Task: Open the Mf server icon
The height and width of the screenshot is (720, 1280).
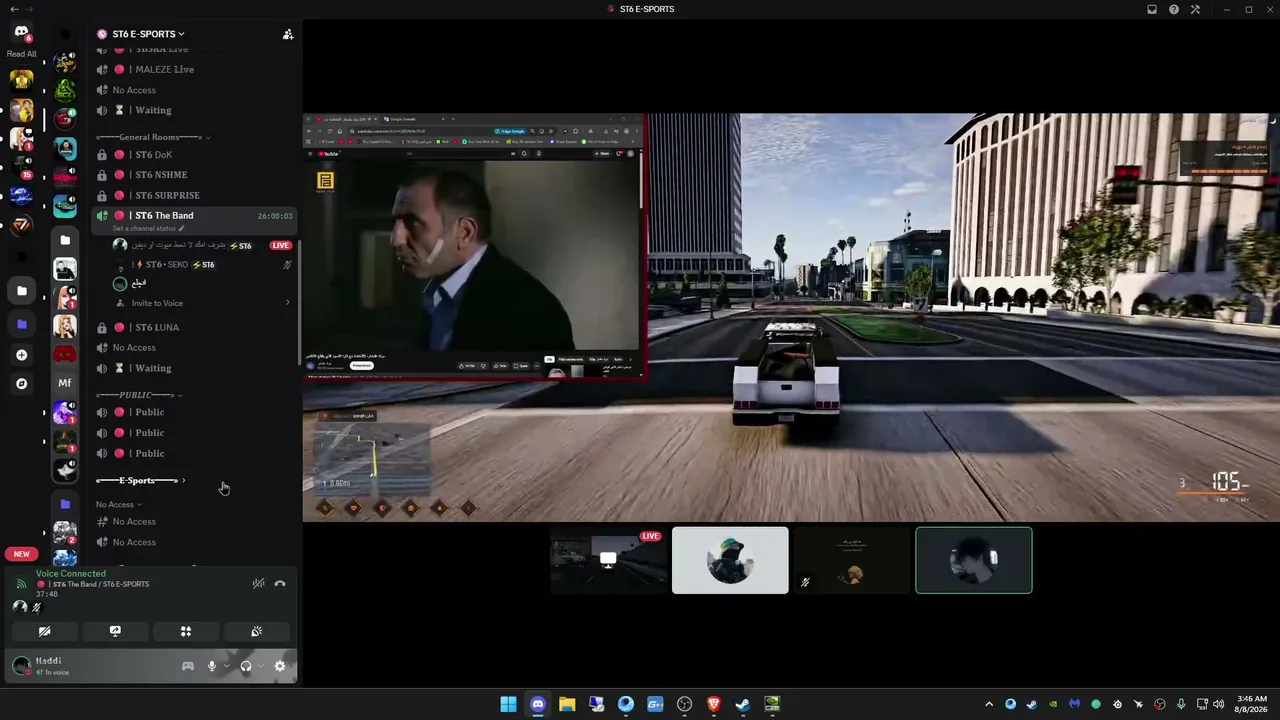Action: 65,383
